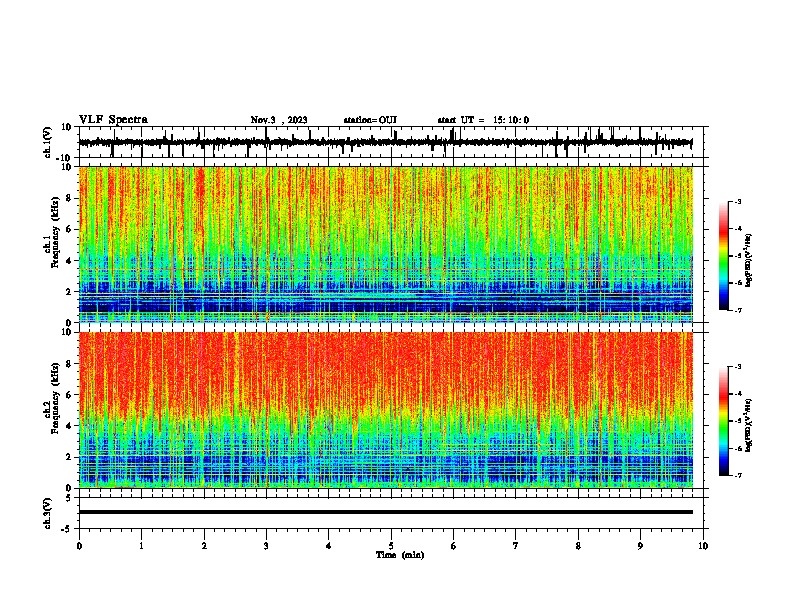
Task: Click the "-3" label on ch.1 color bar
Action: [x=737, y=202]
